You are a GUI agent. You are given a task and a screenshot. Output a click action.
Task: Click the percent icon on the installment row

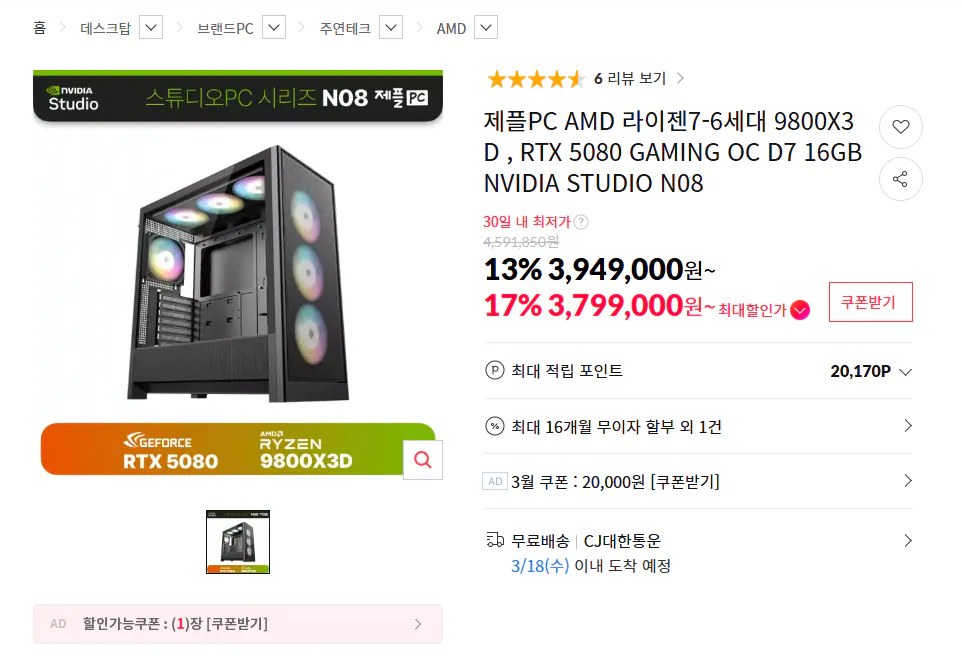point(494,426)
